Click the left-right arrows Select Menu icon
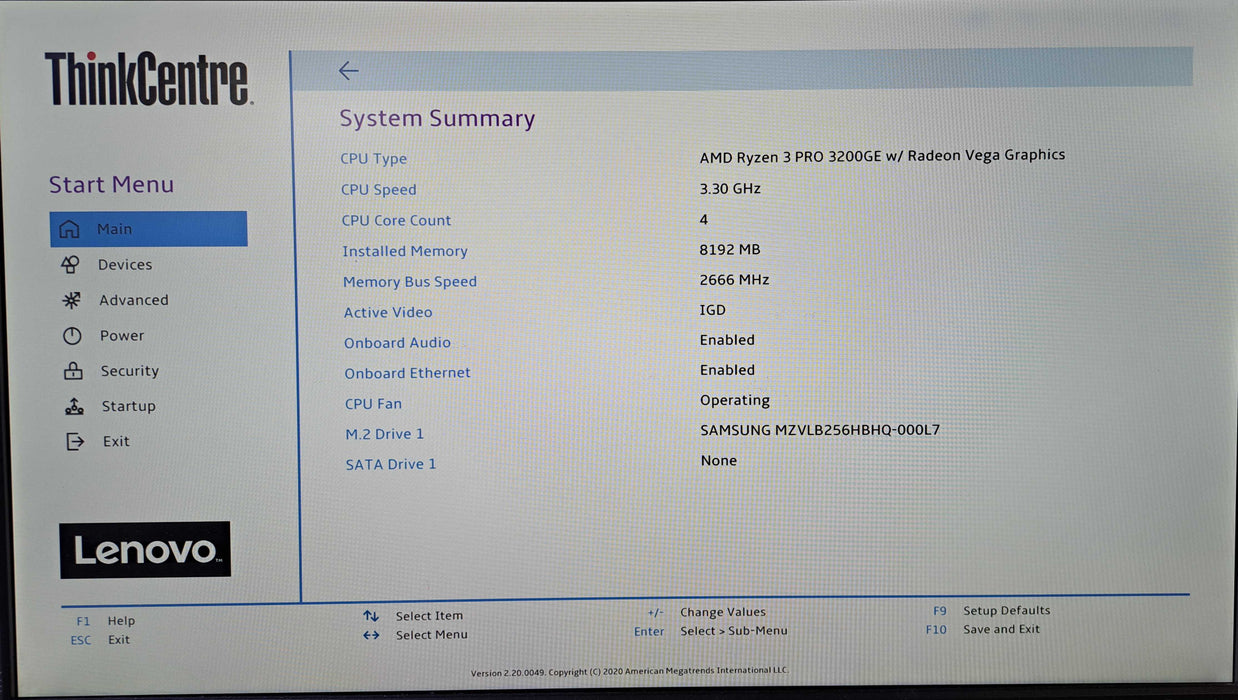 (x=371, y=635)
